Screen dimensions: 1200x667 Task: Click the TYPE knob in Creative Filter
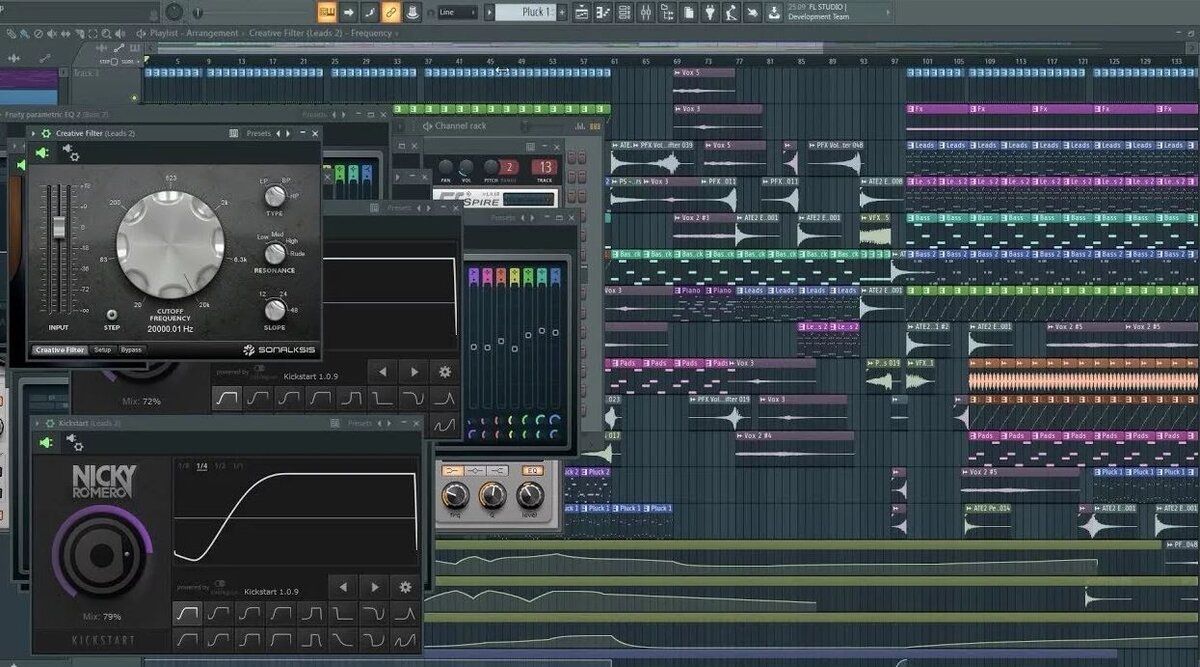274,194
